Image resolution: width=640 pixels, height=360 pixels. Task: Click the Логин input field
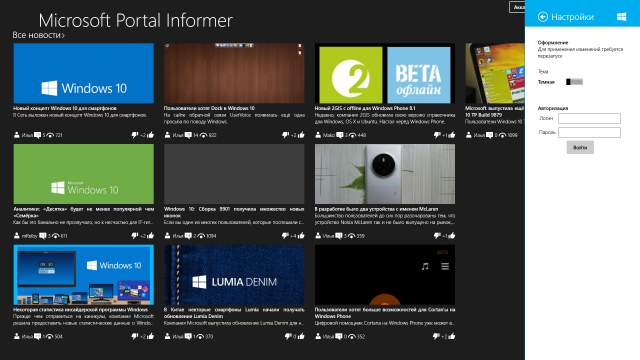coord(589,118)
